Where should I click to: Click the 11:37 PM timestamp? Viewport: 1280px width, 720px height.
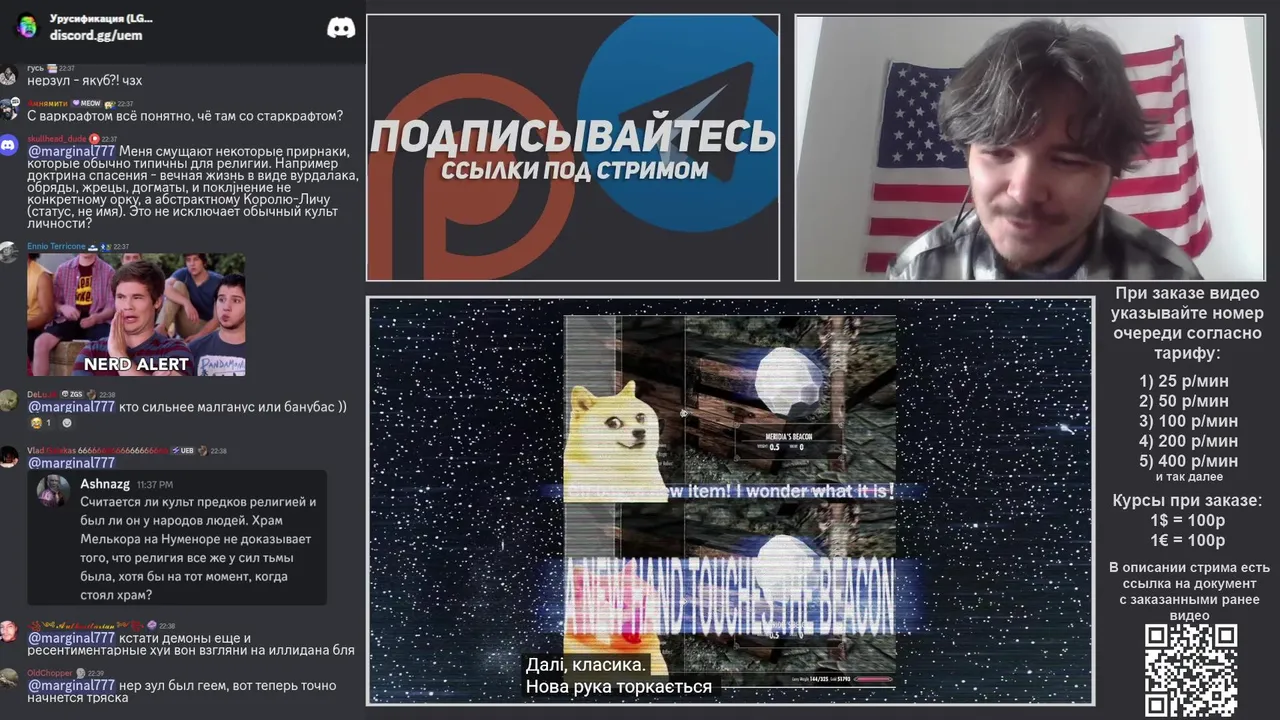155,485
